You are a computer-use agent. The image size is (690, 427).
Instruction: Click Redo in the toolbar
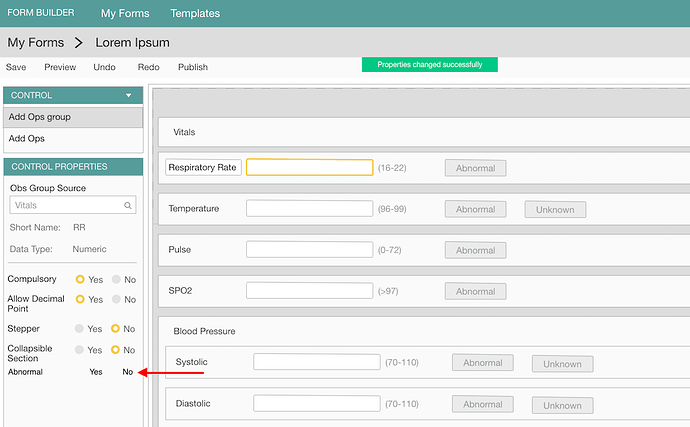(148, 67)
